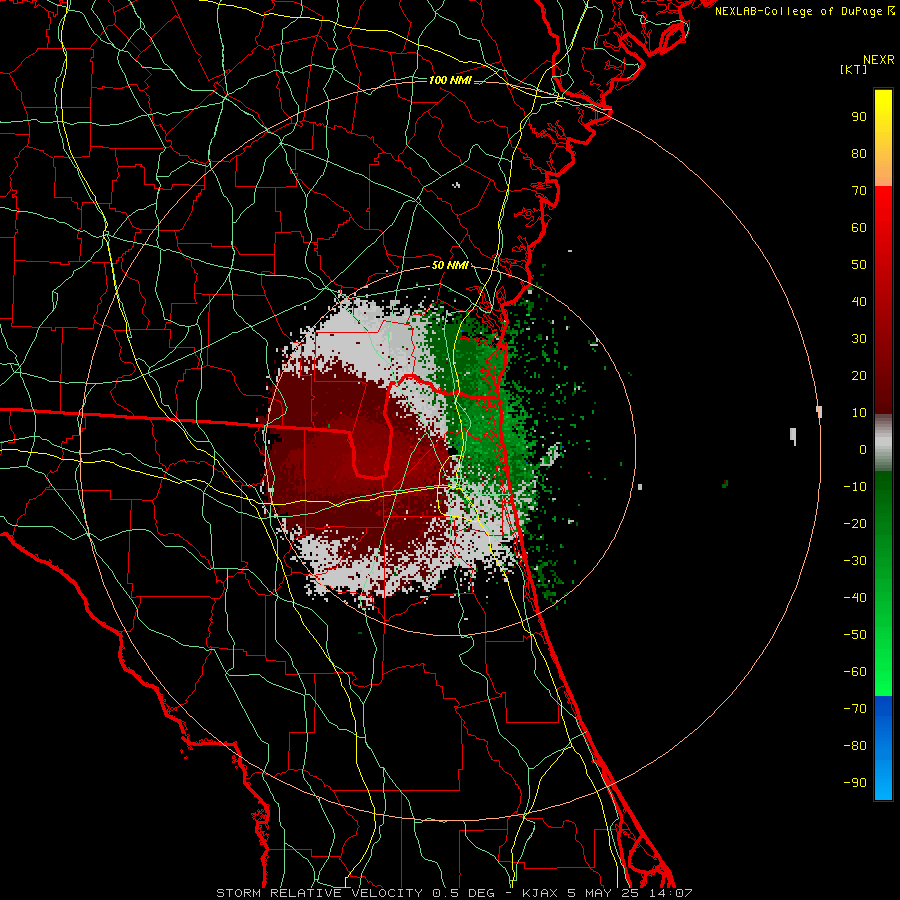The height and width of the screenshot is (900, 900).
Task: Click the gray zero-velocity segment of the color bar
Action: coord(883,443)
